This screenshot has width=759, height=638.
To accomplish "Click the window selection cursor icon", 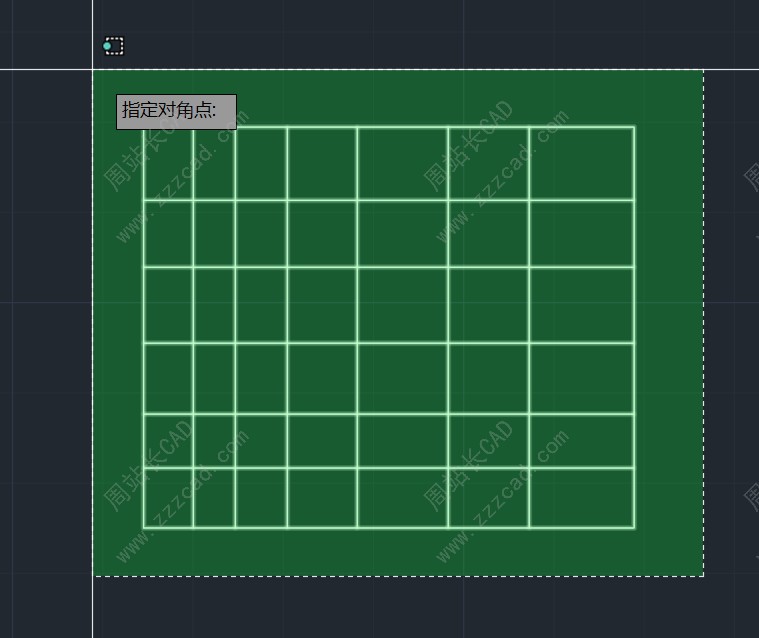I will point(114,46).
